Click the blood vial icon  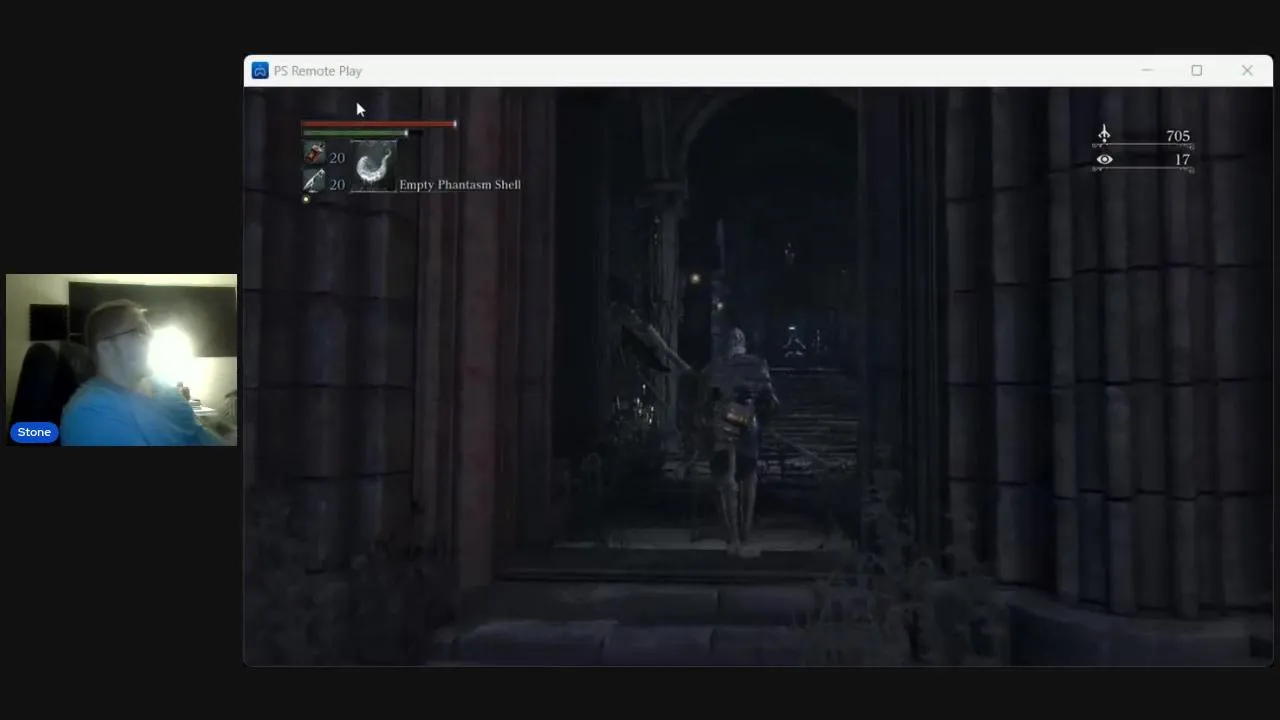pos(314,154)
